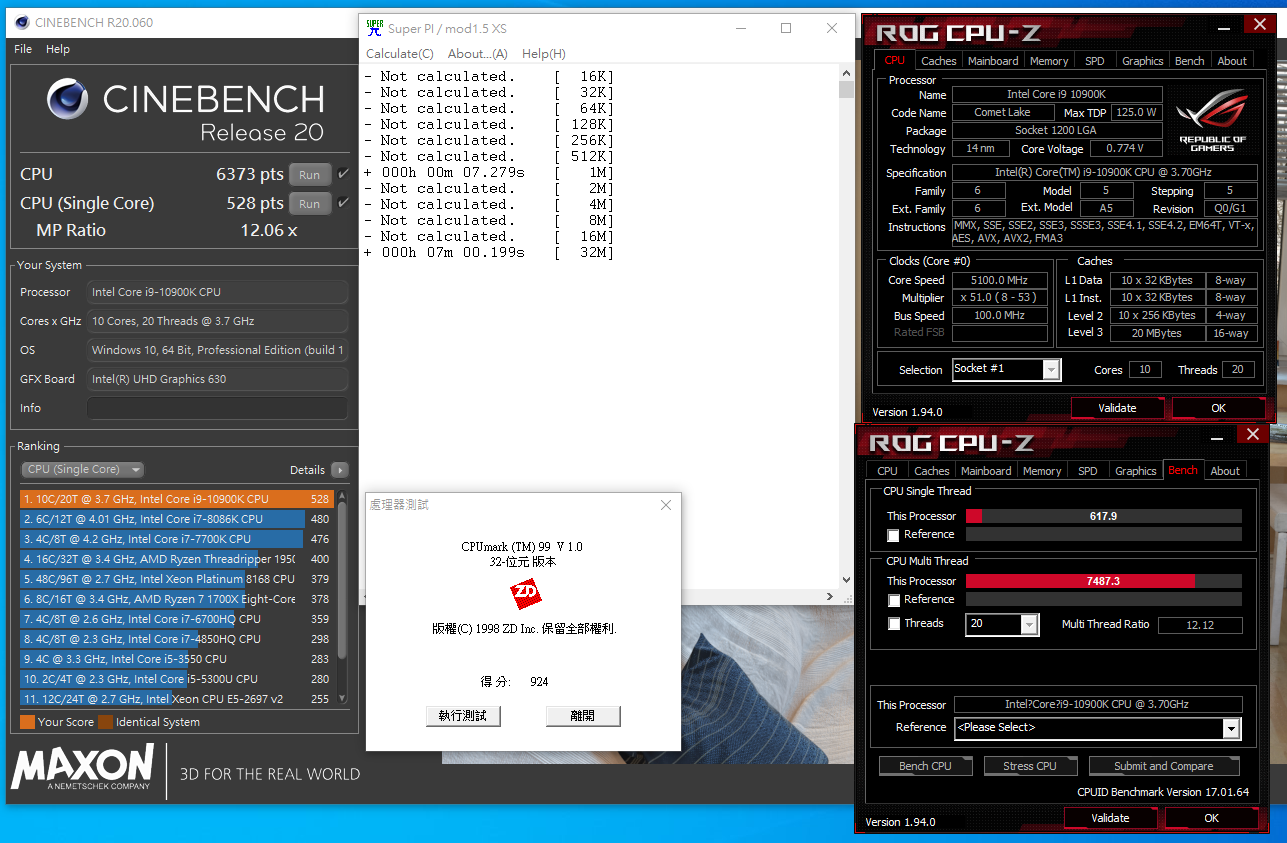The width and height of the screenshot is (1287, 843).
Task: Click Bench CPU button
Action: (925, 766)
